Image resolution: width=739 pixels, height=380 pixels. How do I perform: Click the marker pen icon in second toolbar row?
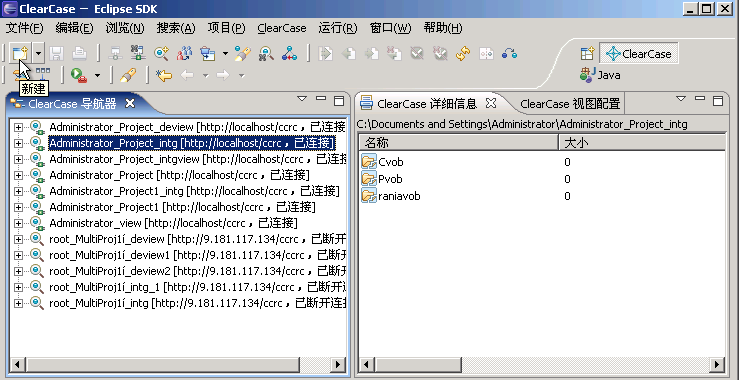pyautogui.click(x=128, y=75)
